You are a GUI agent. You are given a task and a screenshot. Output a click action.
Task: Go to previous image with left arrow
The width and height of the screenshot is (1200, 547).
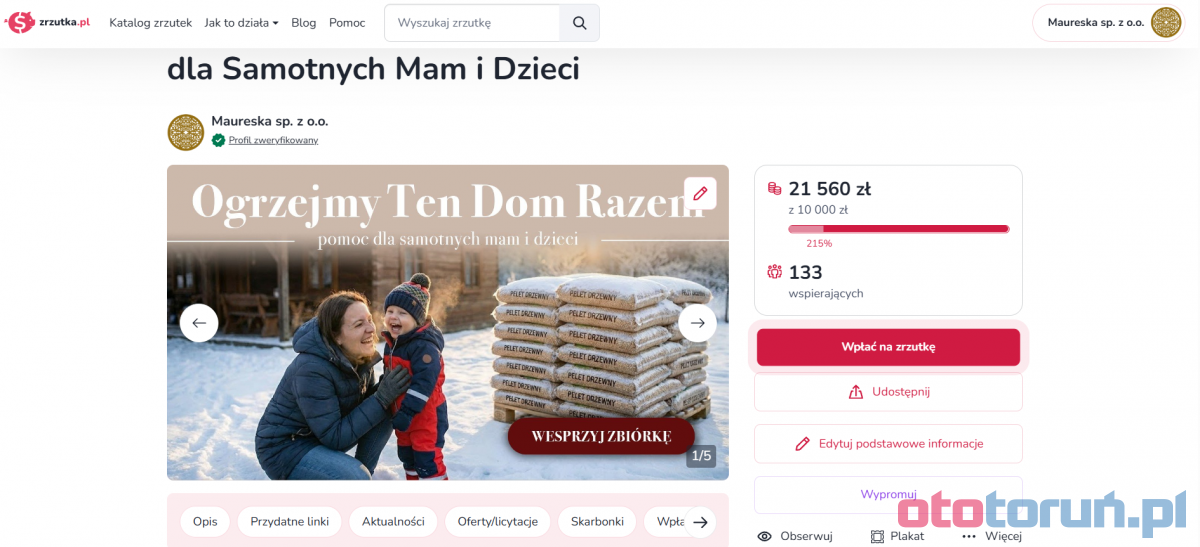click(x=199, y=323)
